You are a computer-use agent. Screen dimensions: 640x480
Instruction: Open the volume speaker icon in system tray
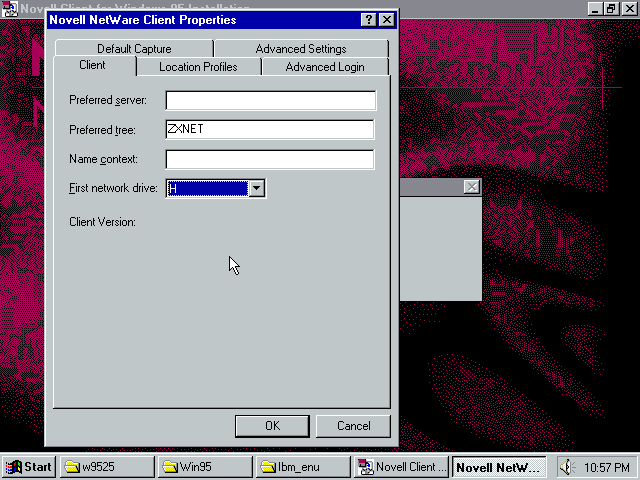click(567, 467)
